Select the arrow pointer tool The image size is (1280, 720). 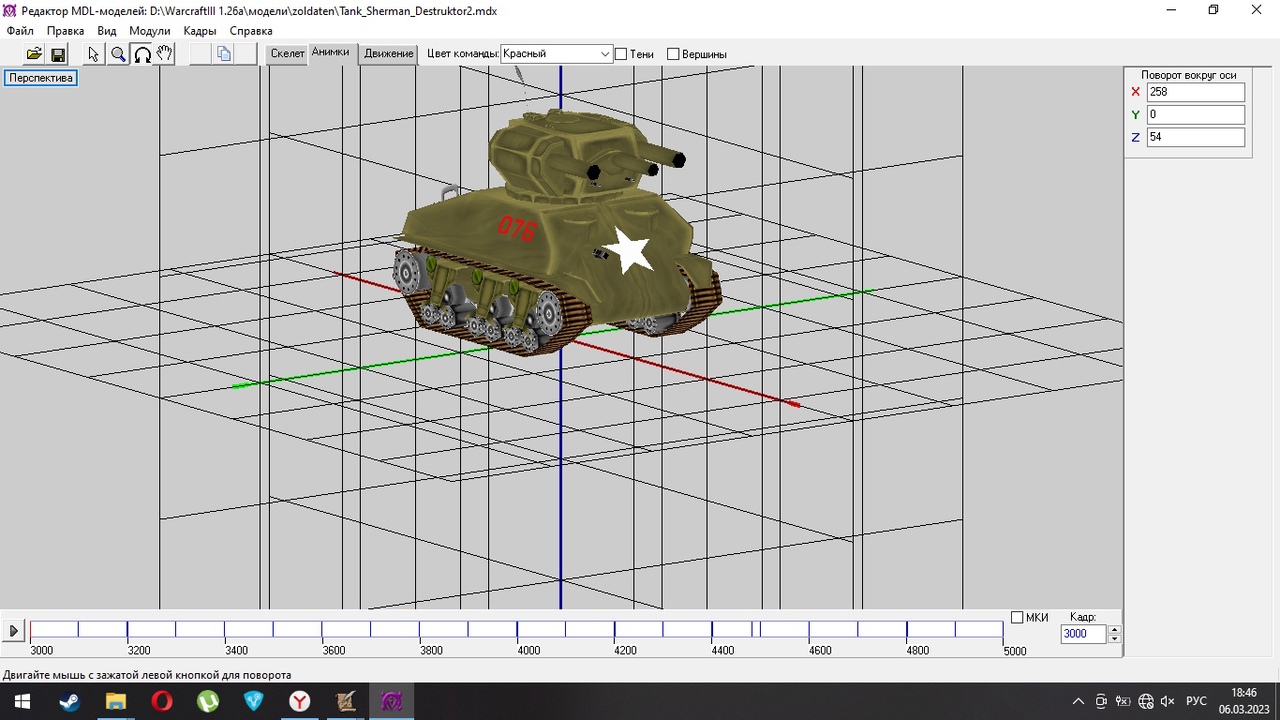point(94,54)
